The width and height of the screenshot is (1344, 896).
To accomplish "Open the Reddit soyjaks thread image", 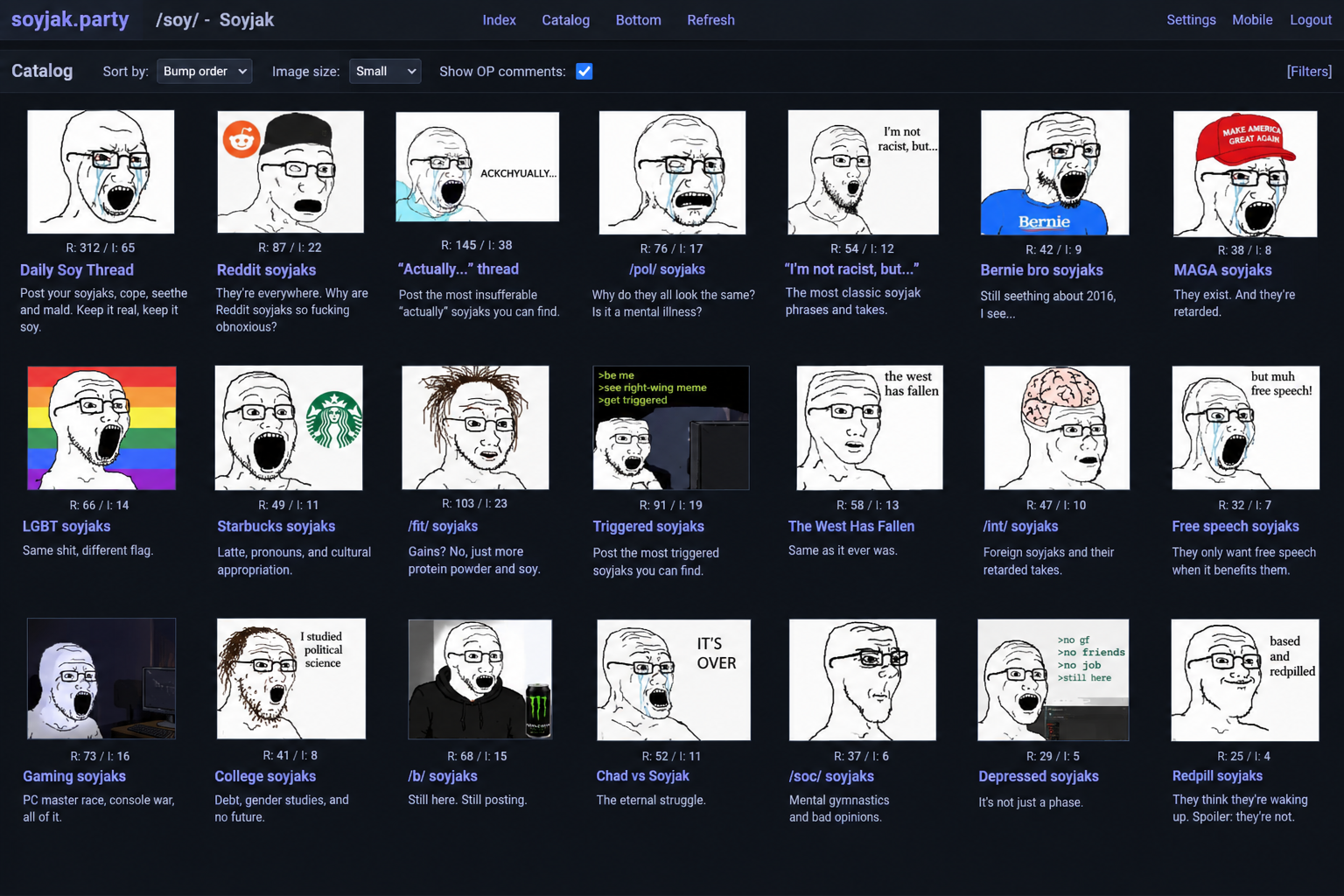I will [x=290, y=171].
